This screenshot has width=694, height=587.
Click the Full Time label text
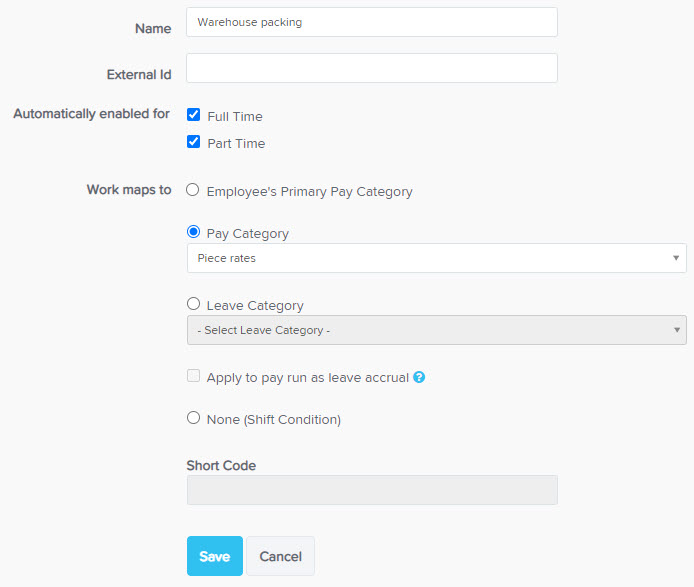point(235,116)
